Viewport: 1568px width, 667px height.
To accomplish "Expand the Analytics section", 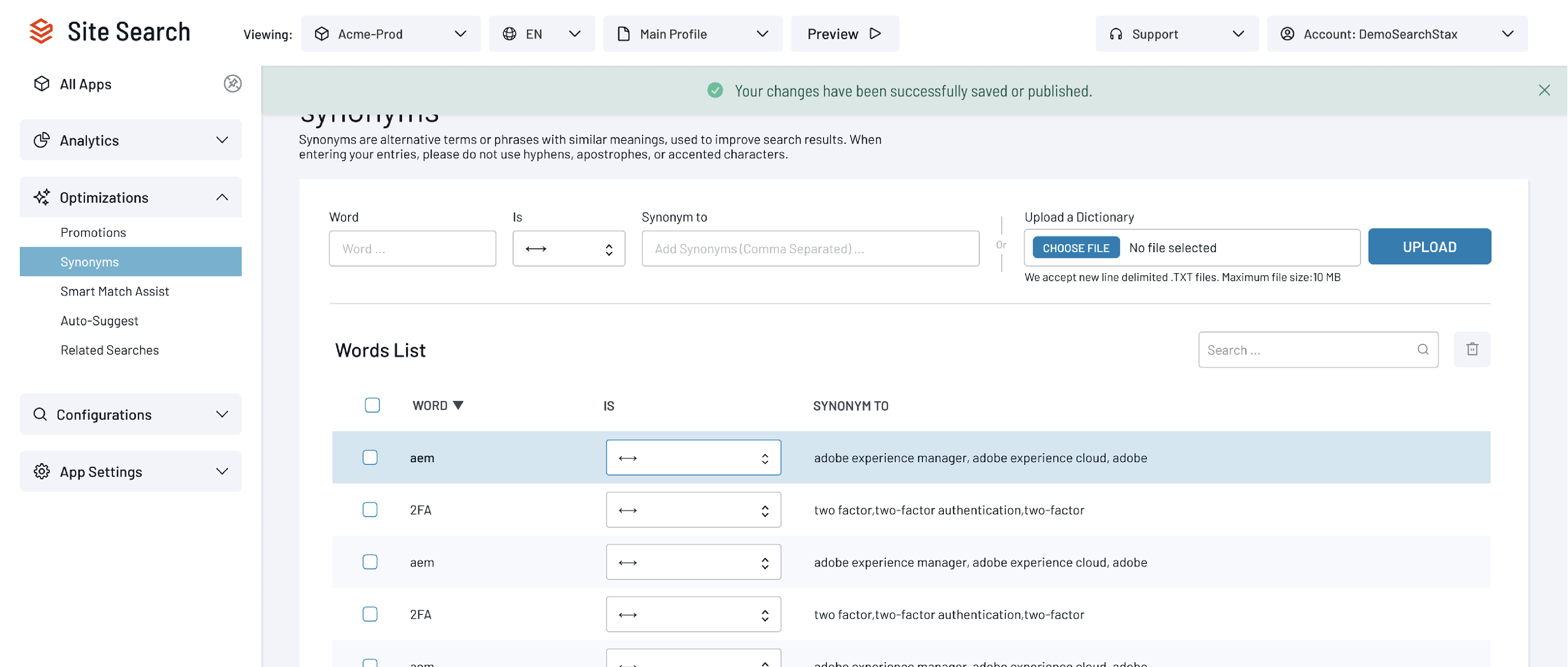I will click(x=130, y=140).
